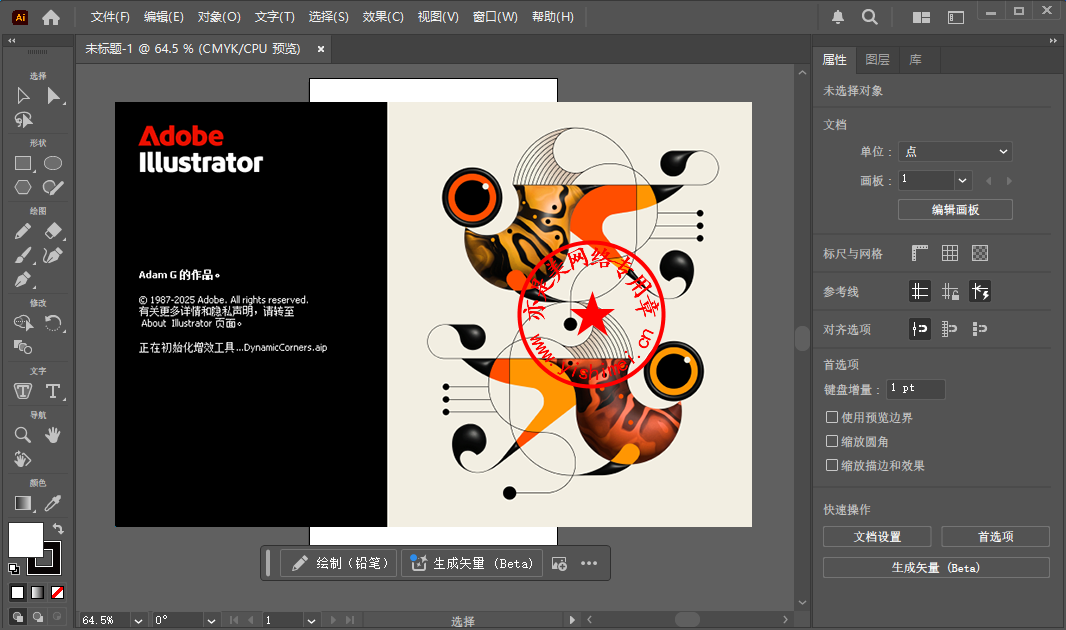Open the zoom level dropdown in status bar
This screenshot has width=1066, height=630.
(138, 620)
